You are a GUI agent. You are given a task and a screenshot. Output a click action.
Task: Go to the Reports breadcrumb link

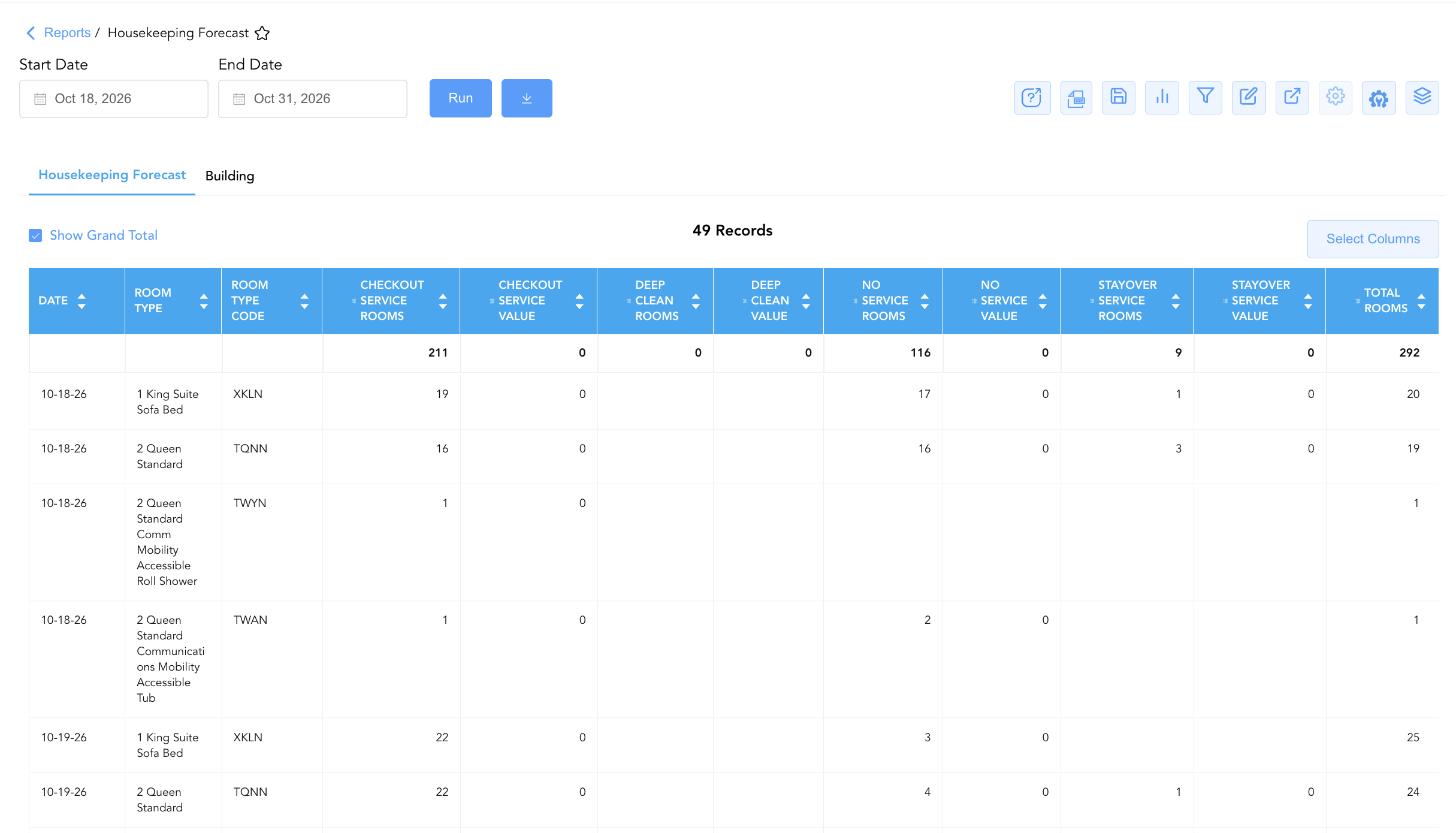tap(67, 33)
